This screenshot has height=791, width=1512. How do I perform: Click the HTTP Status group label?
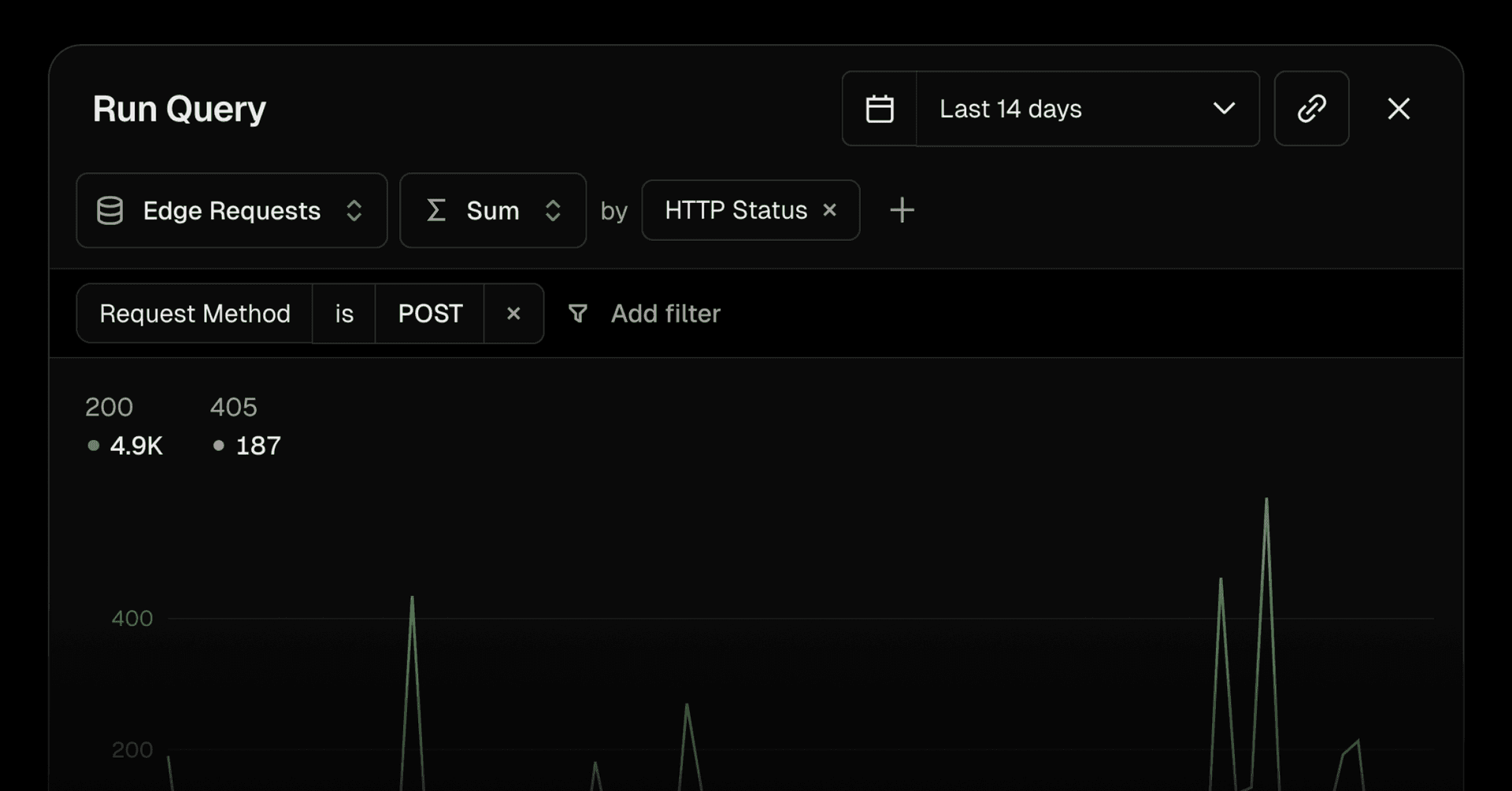click(736, 210)
